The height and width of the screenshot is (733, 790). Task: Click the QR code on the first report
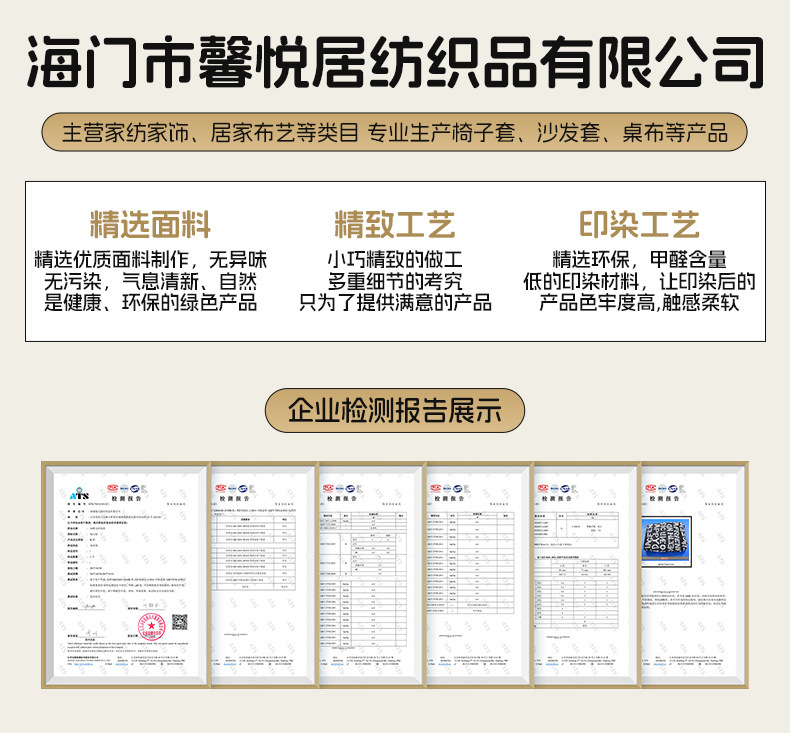point(179,622)
